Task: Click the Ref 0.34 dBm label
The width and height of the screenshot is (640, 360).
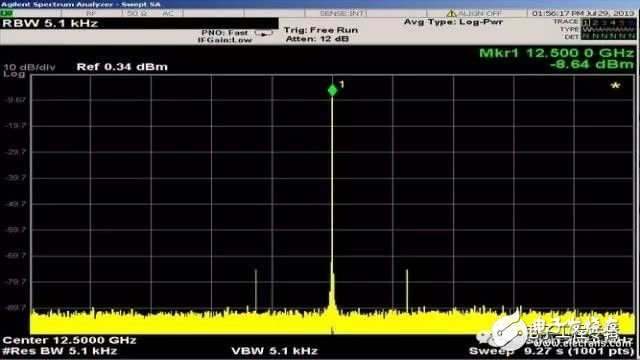Action: tap(122, 67)
